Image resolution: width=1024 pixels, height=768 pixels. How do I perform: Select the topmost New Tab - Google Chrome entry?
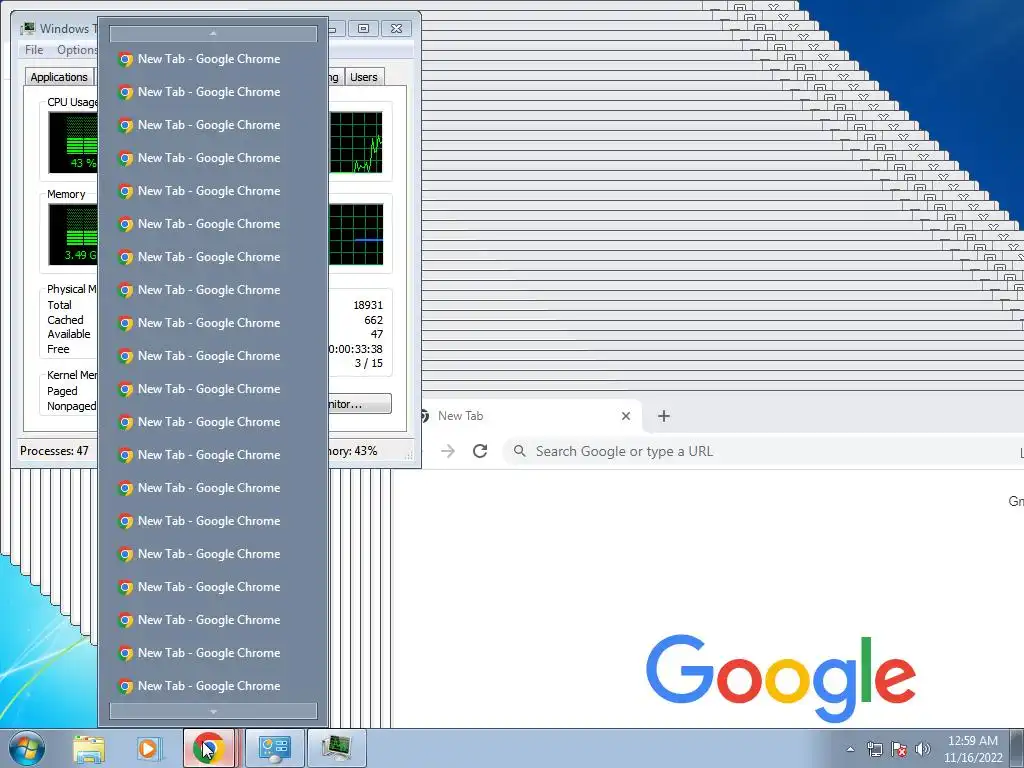(x=213, y=59)
